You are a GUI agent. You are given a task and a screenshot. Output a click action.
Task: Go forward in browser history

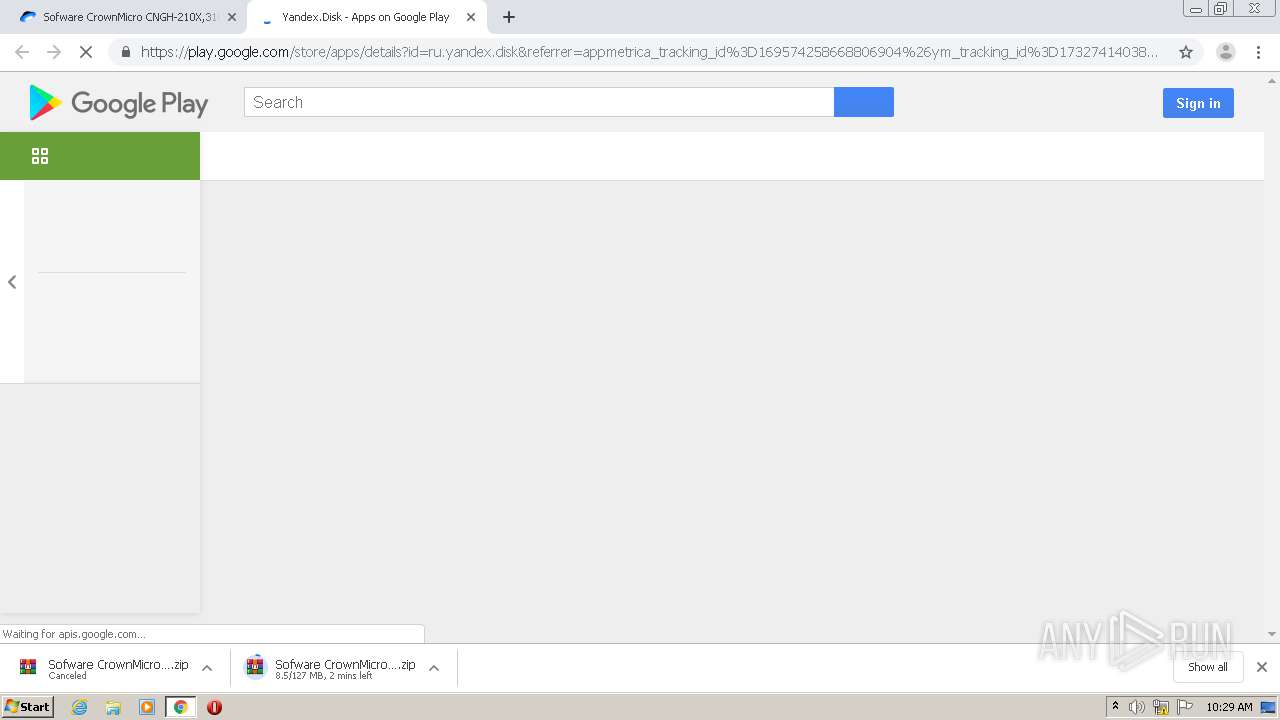coord(54,52)
